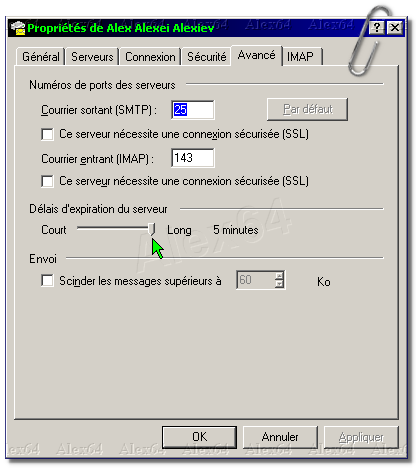Confirm settings with OK button

click(199, 437)
